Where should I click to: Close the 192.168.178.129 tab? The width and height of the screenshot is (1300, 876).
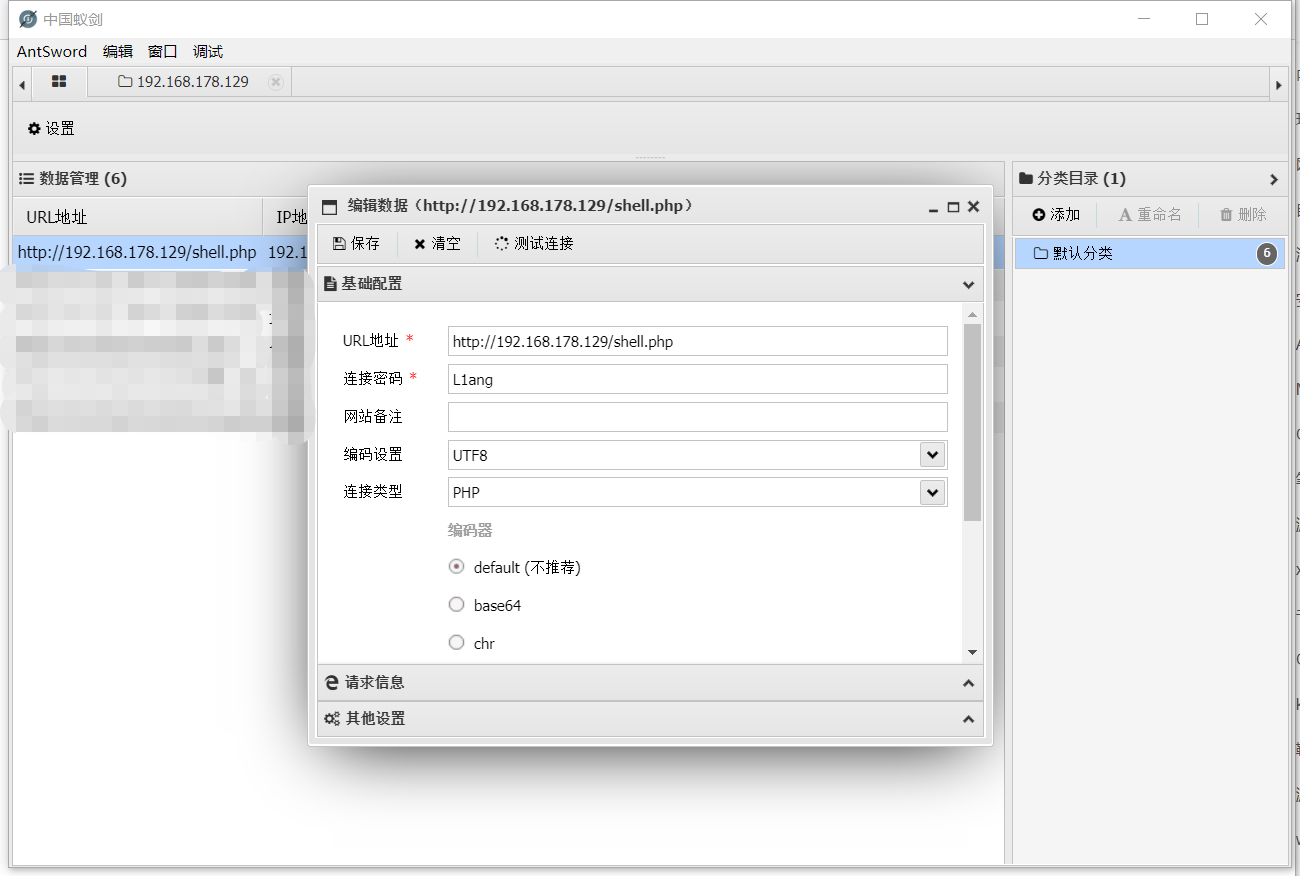276,82
